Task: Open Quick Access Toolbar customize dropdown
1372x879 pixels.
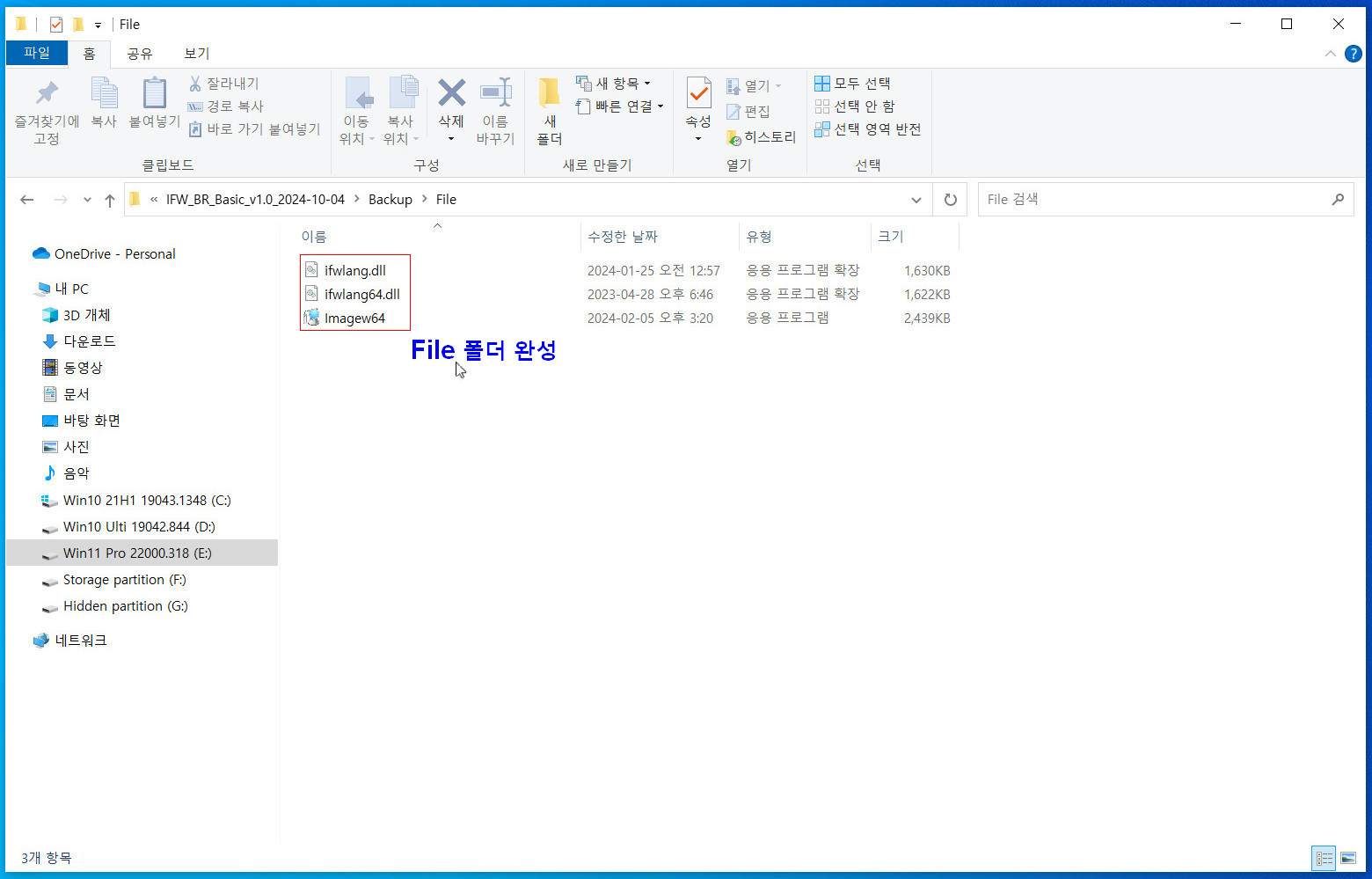Action: (98, 25)
